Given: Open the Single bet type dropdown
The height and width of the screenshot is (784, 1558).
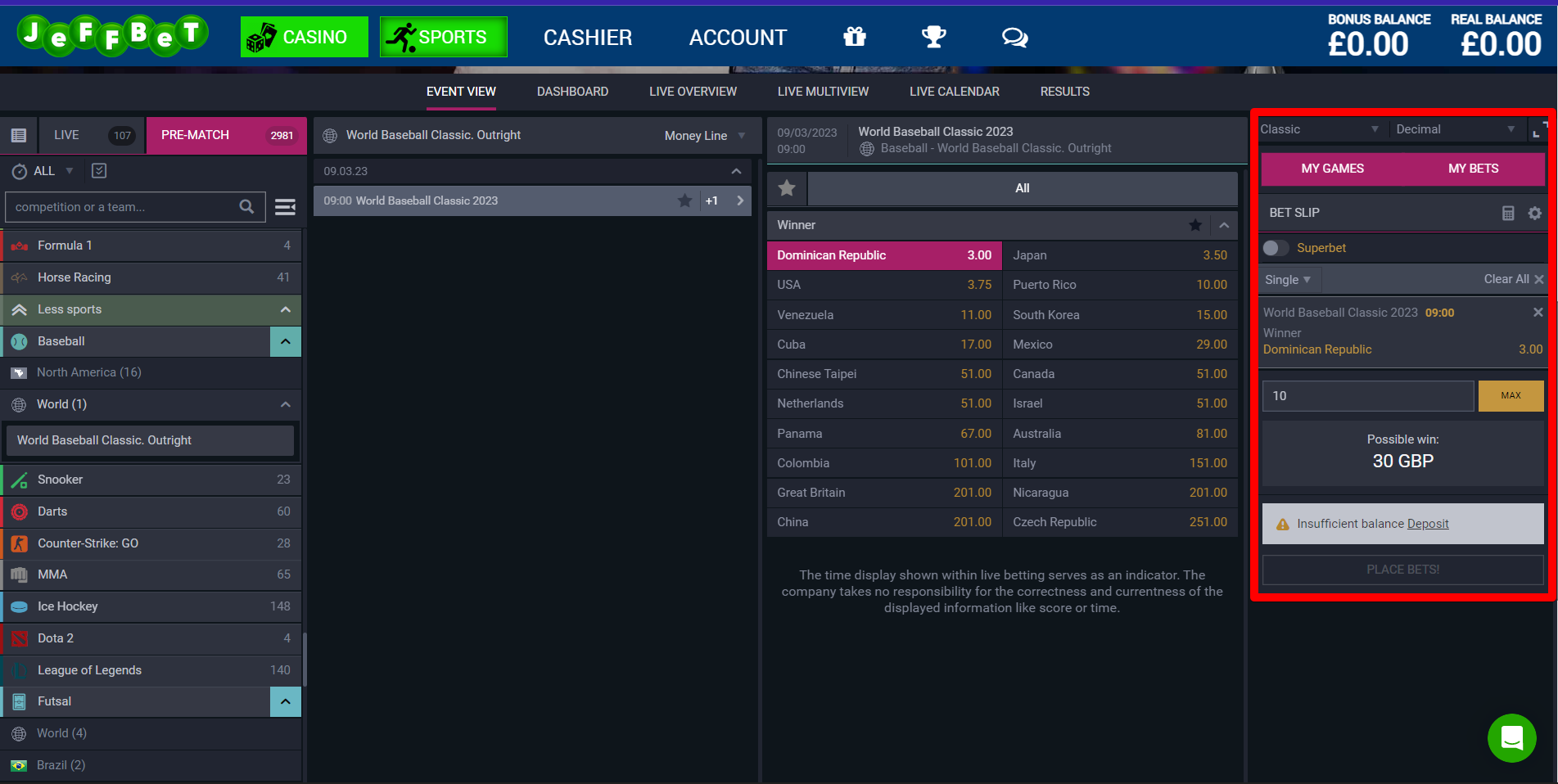Looking at the screenshot, I should [x=1288, y=280].
